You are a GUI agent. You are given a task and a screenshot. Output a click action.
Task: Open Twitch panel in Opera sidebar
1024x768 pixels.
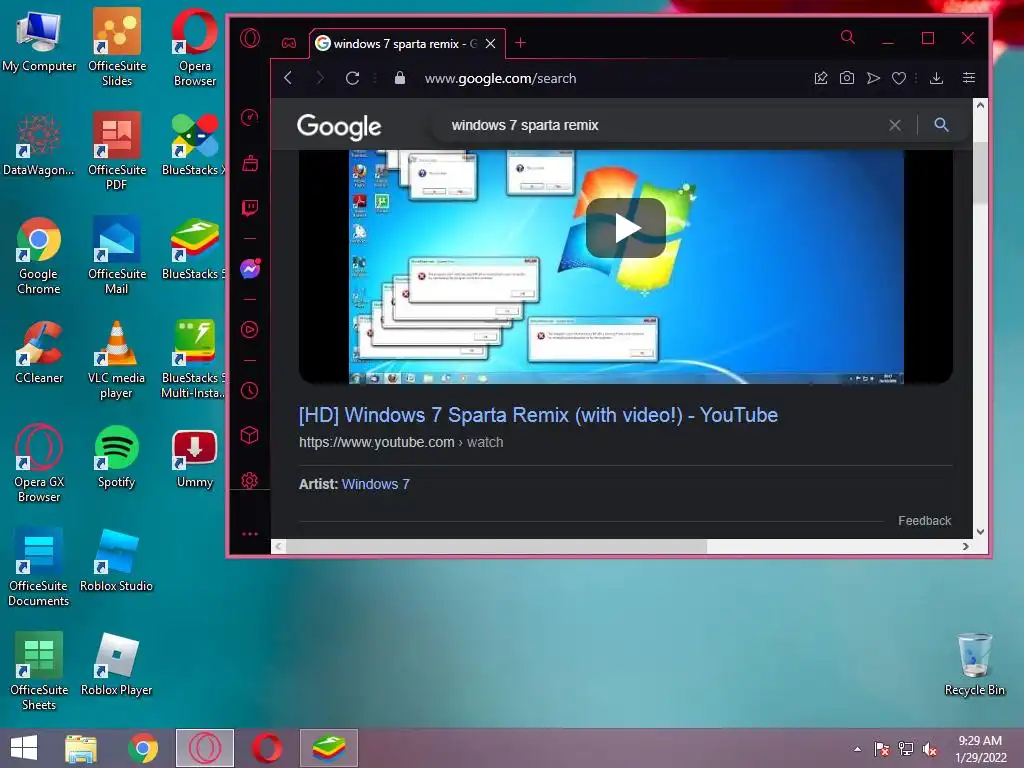249,208
